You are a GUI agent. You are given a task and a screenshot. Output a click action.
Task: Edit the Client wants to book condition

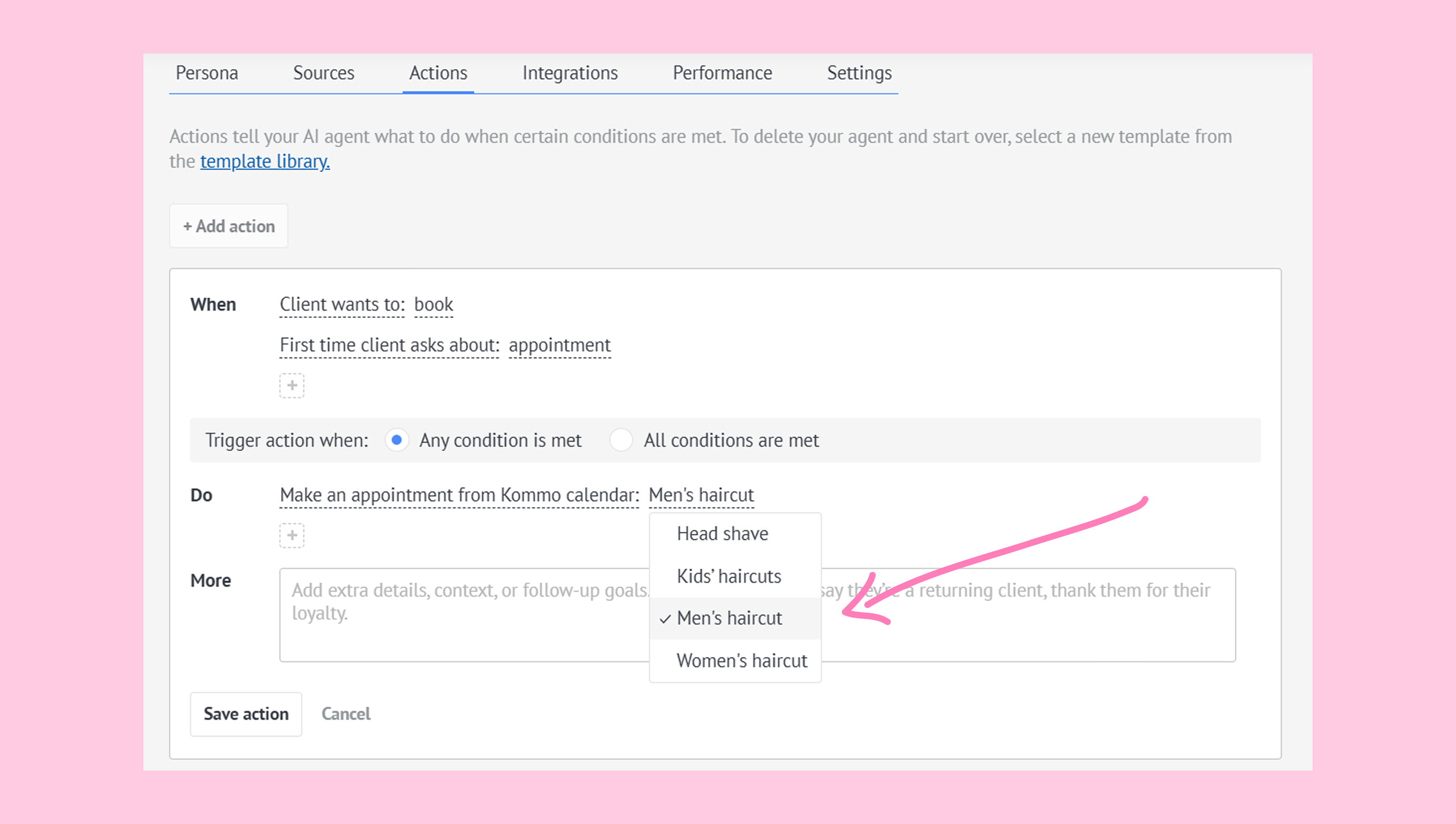pos(433,304)
